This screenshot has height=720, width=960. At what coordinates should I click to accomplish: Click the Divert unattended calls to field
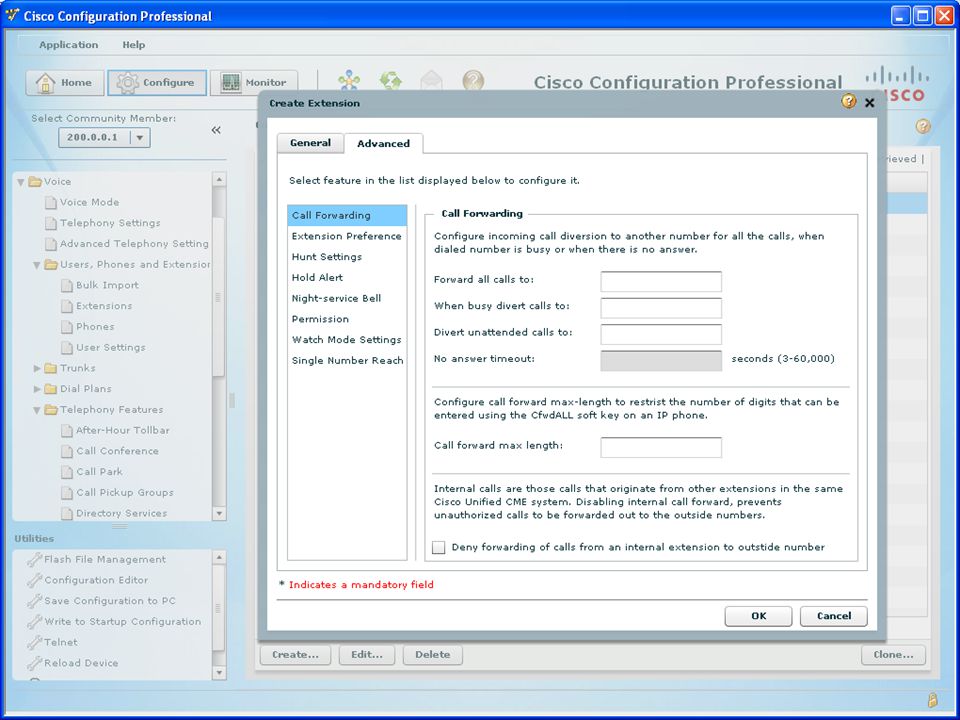(x=661, y=334)
